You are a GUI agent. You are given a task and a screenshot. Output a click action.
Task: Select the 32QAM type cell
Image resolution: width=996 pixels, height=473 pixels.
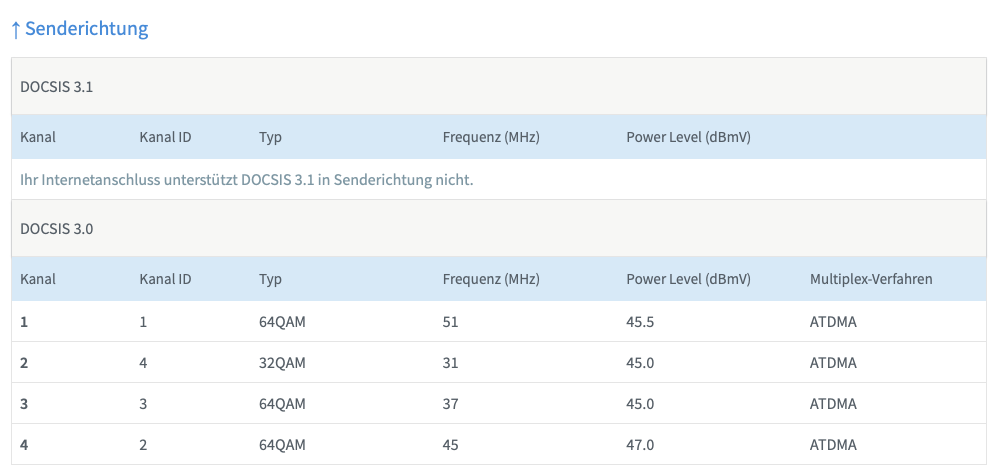281,363
